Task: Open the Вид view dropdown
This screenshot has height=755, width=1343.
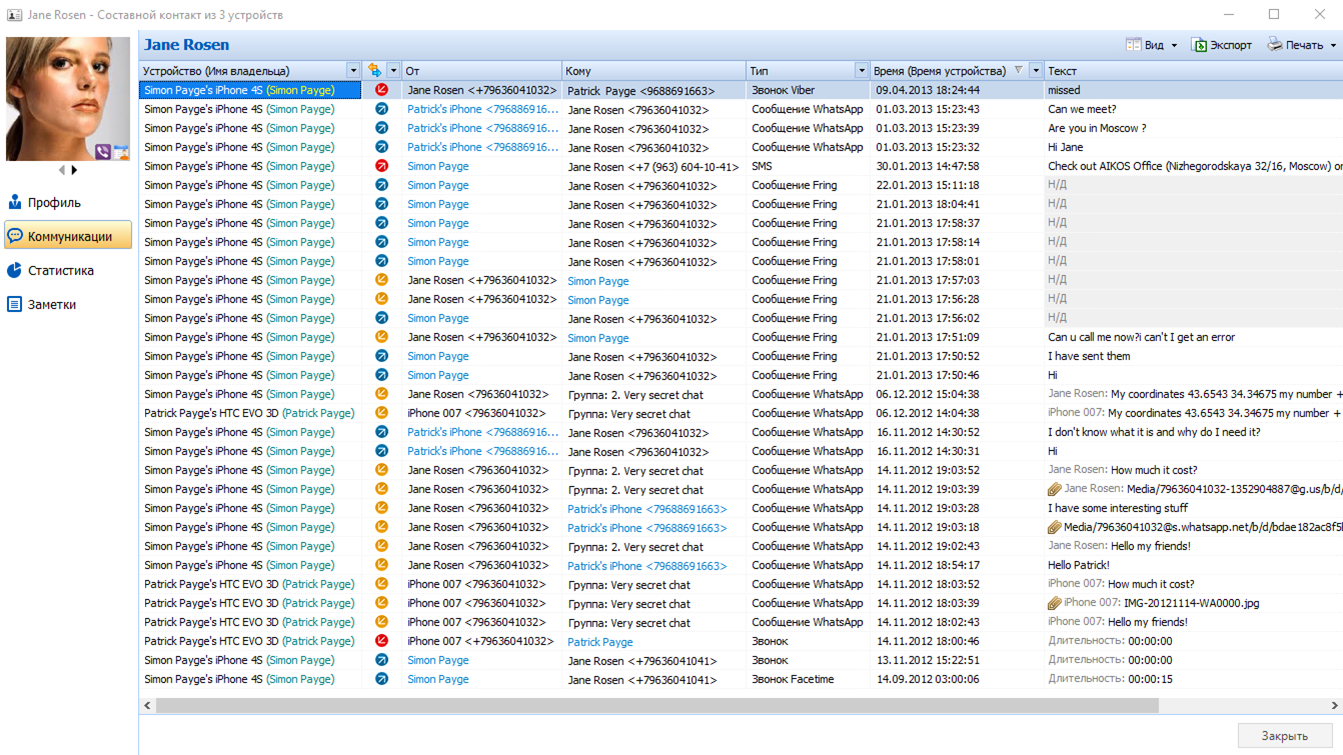Action: tap(1152, 45)
